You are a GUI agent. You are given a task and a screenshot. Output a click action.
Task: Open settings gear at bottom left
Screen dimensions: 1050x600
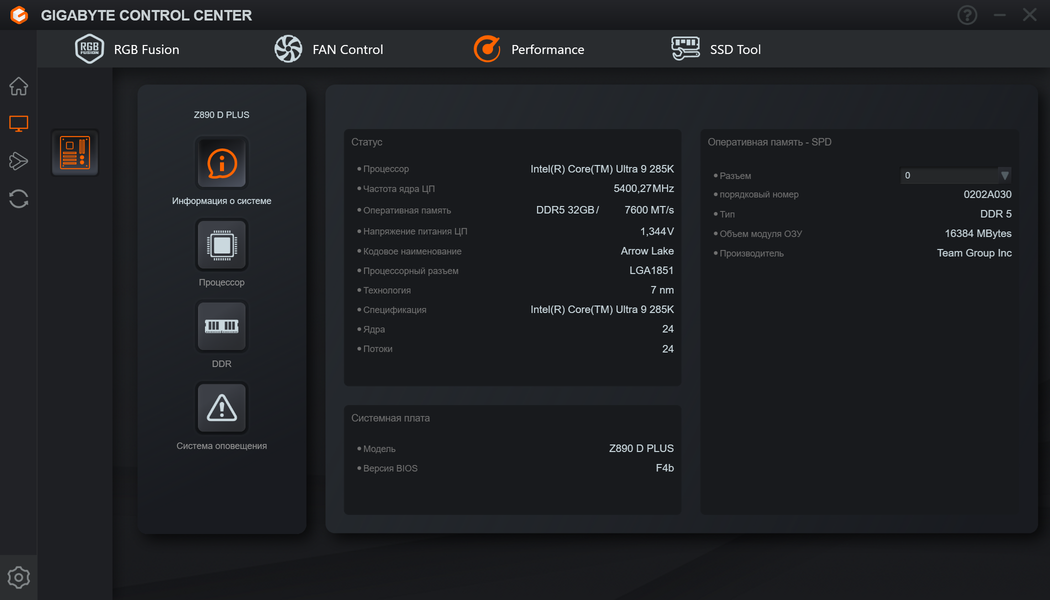(x=19, y=577)
